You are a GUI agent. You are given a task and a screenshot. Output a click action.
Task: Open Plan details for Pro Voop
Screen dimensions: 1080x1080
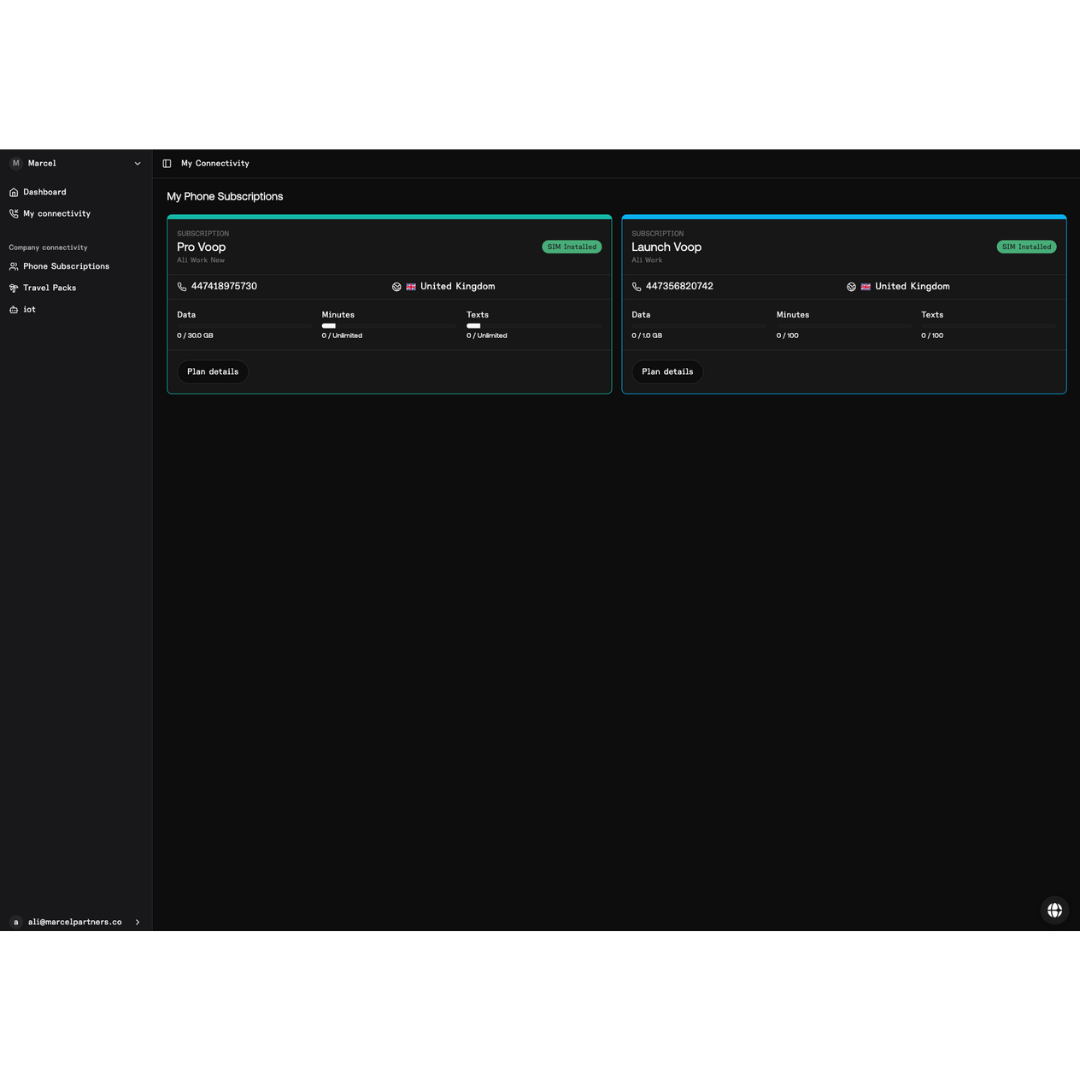click(x=213, y=372)
